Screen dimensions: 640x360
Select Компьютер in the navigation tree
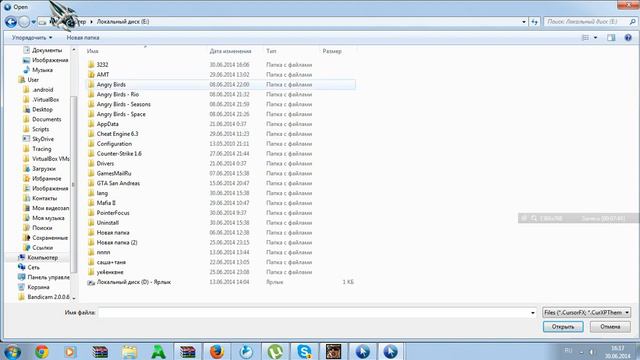click(38, 258)
